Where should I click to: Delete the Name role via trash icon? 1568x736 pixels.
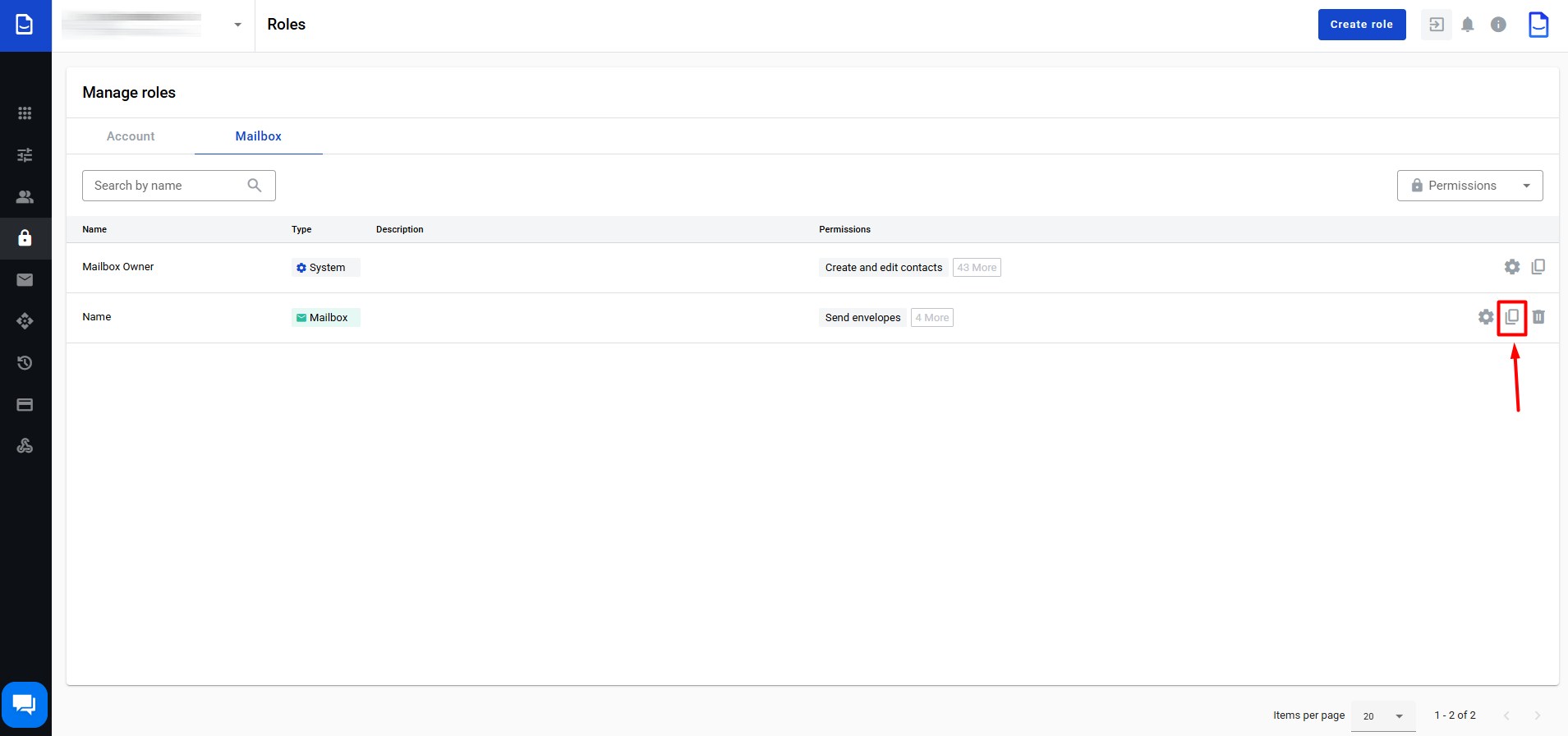coord(1538,317)
